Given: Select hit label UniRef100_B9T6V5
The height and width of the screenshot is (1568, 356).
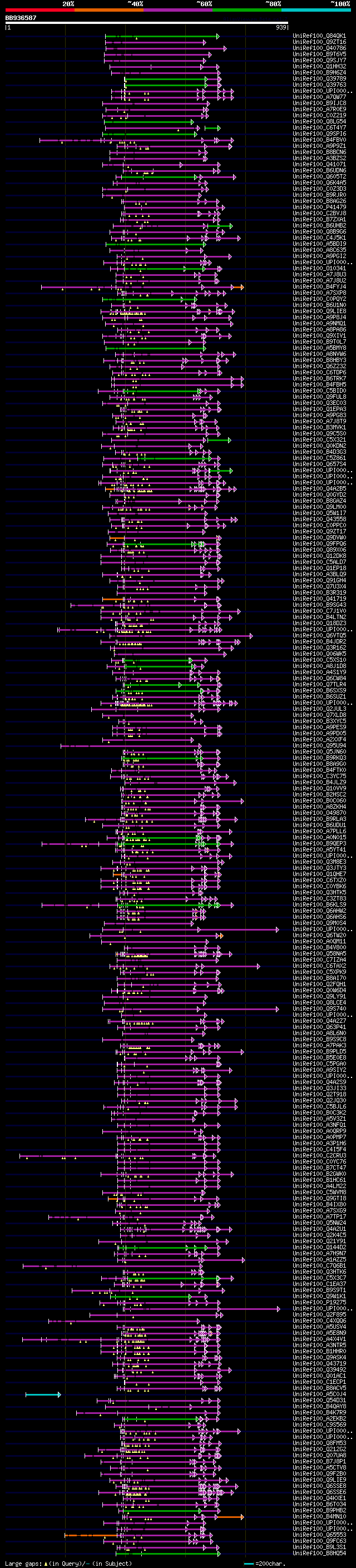Looking at the screenshot, I should coord(319,54).
